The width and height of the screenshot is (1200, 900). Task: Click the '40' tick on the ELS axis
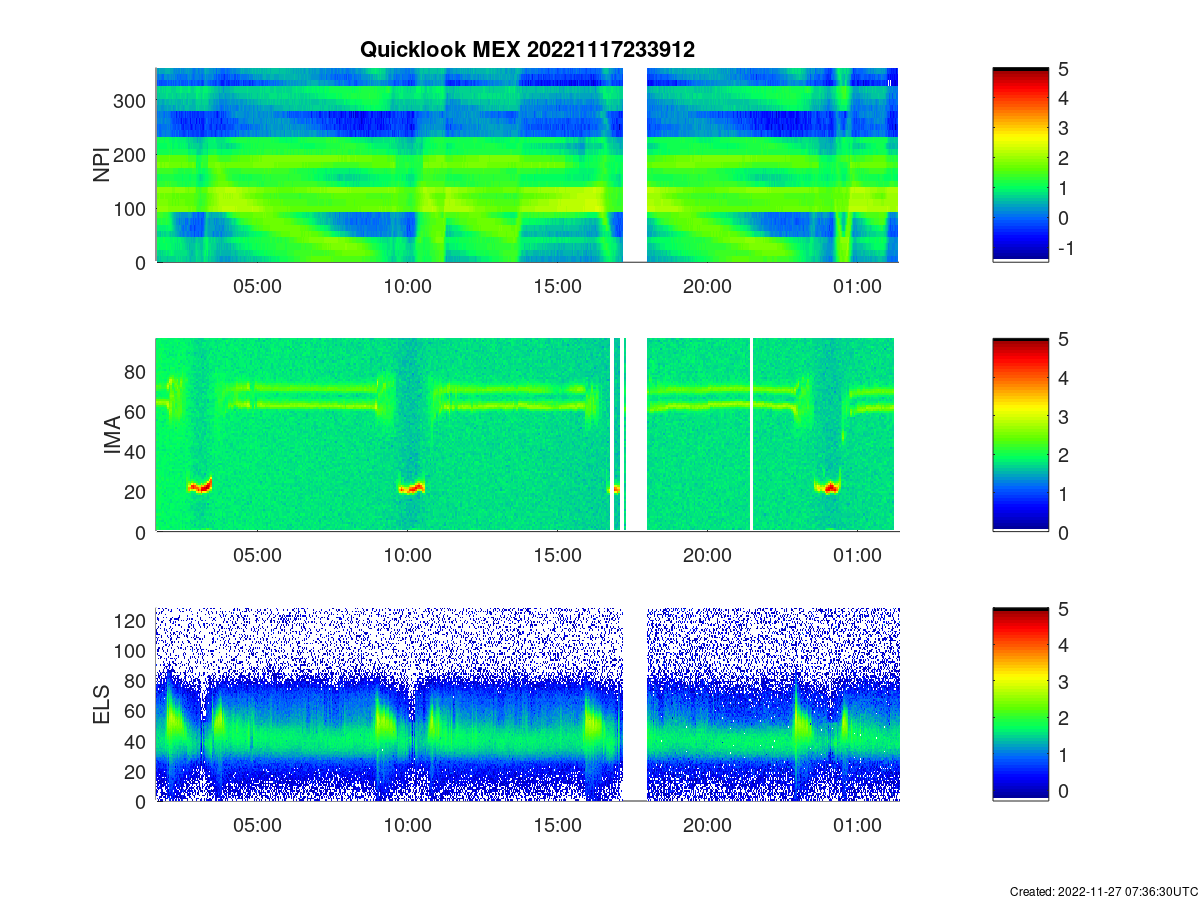pos(137,741)
